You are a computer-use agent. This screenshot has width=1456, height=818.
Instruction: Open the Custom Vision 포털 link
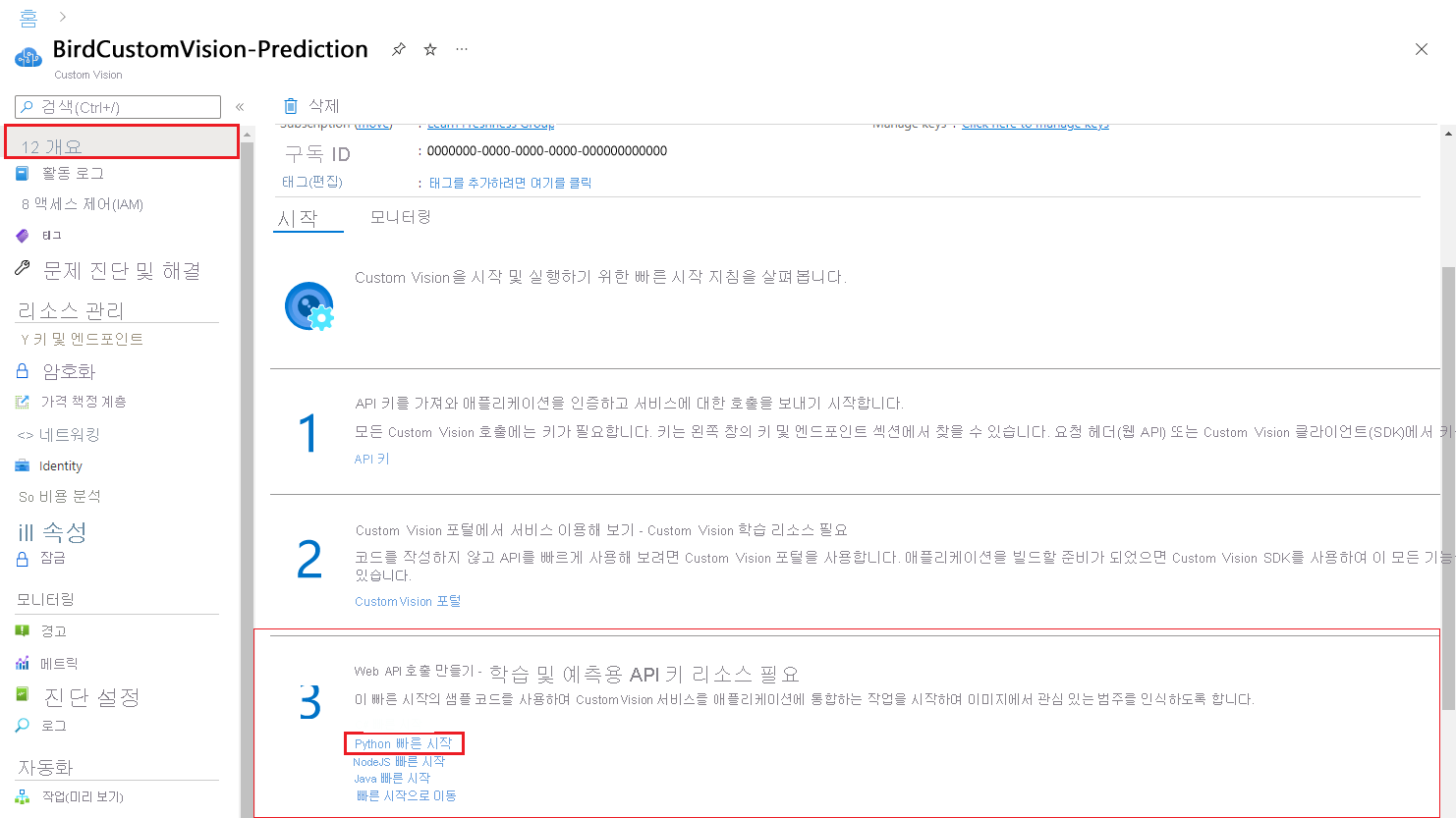408,602
